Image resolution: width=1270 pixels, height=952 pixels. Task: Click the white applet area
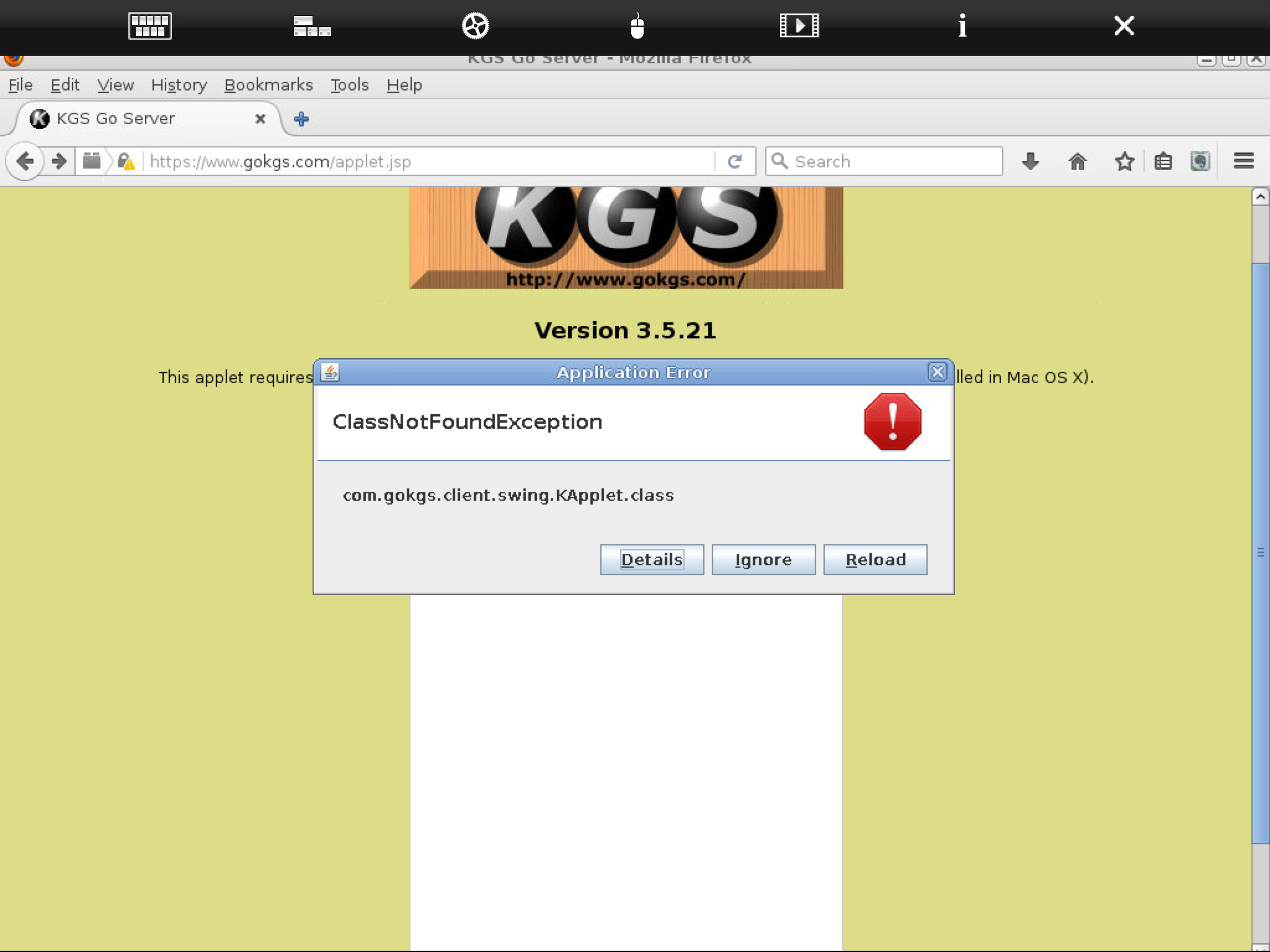click(626, 772)
